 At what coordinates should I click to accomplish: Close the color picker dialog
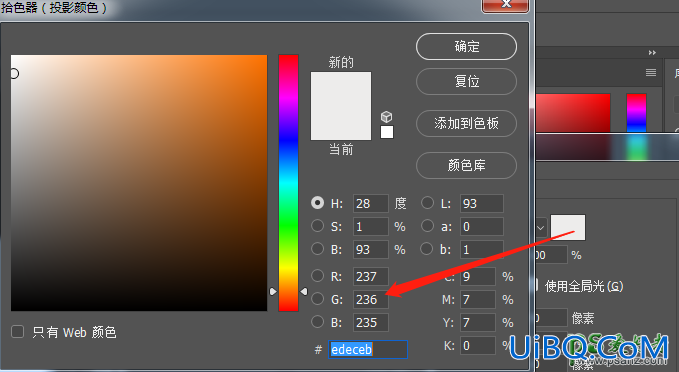505,5
